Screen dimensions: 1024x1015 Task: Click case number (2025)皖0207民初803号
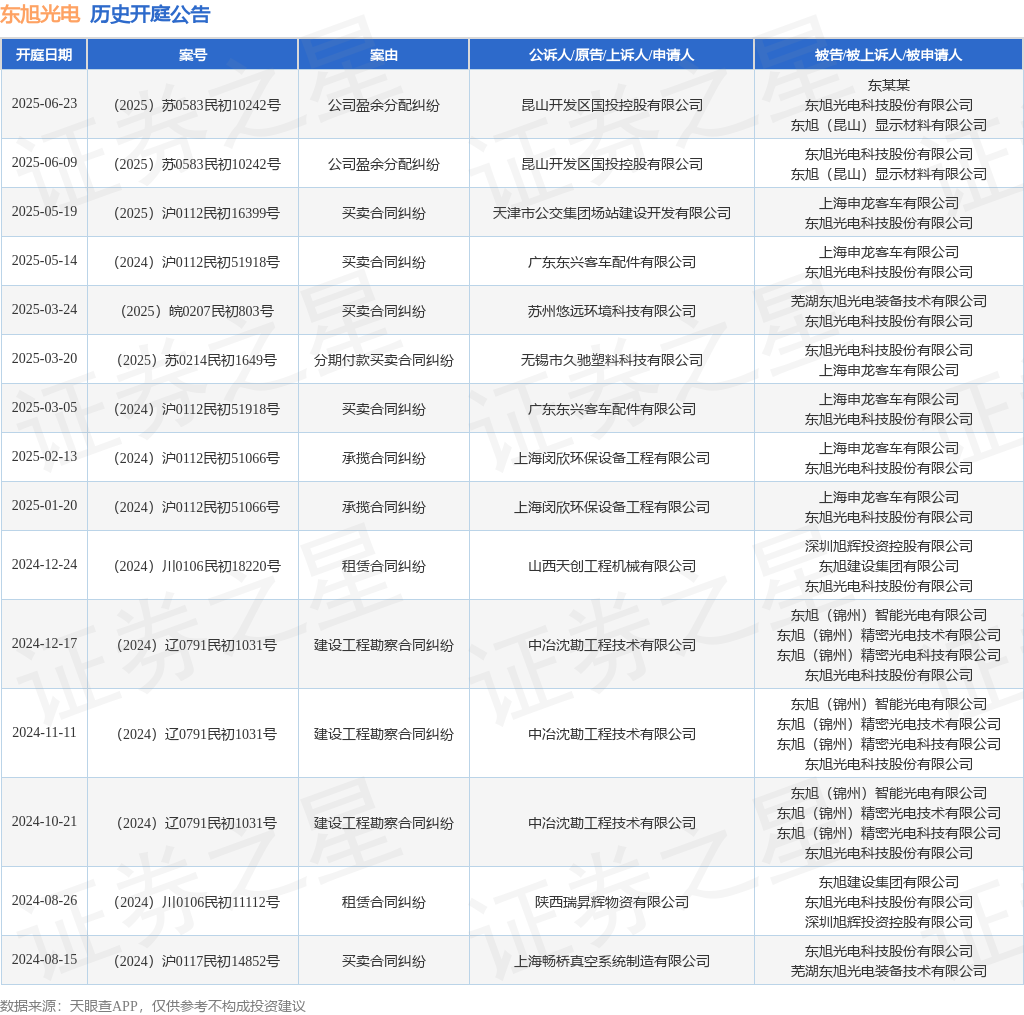(197, 311)
